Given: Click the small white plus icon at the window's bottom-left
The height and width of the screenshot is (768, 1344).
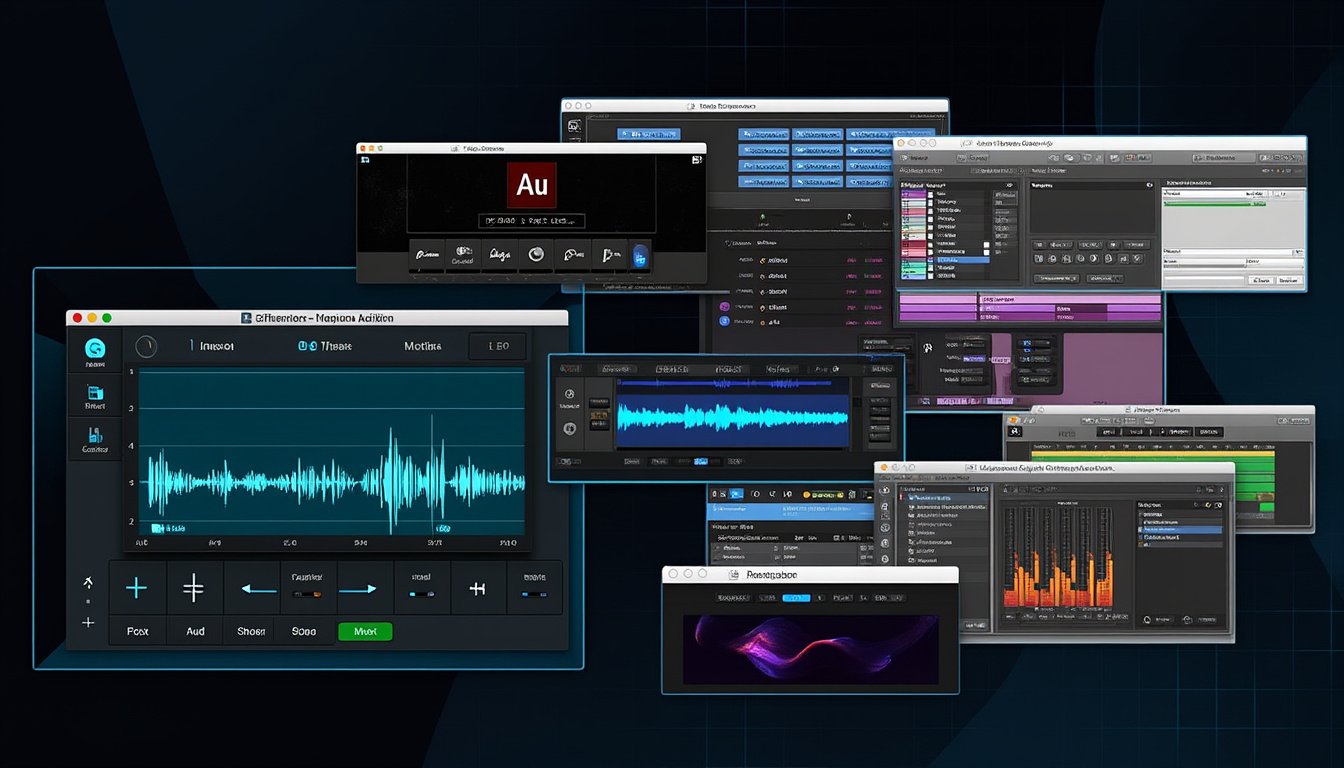Looking at the screenshot, I should 88,623.
